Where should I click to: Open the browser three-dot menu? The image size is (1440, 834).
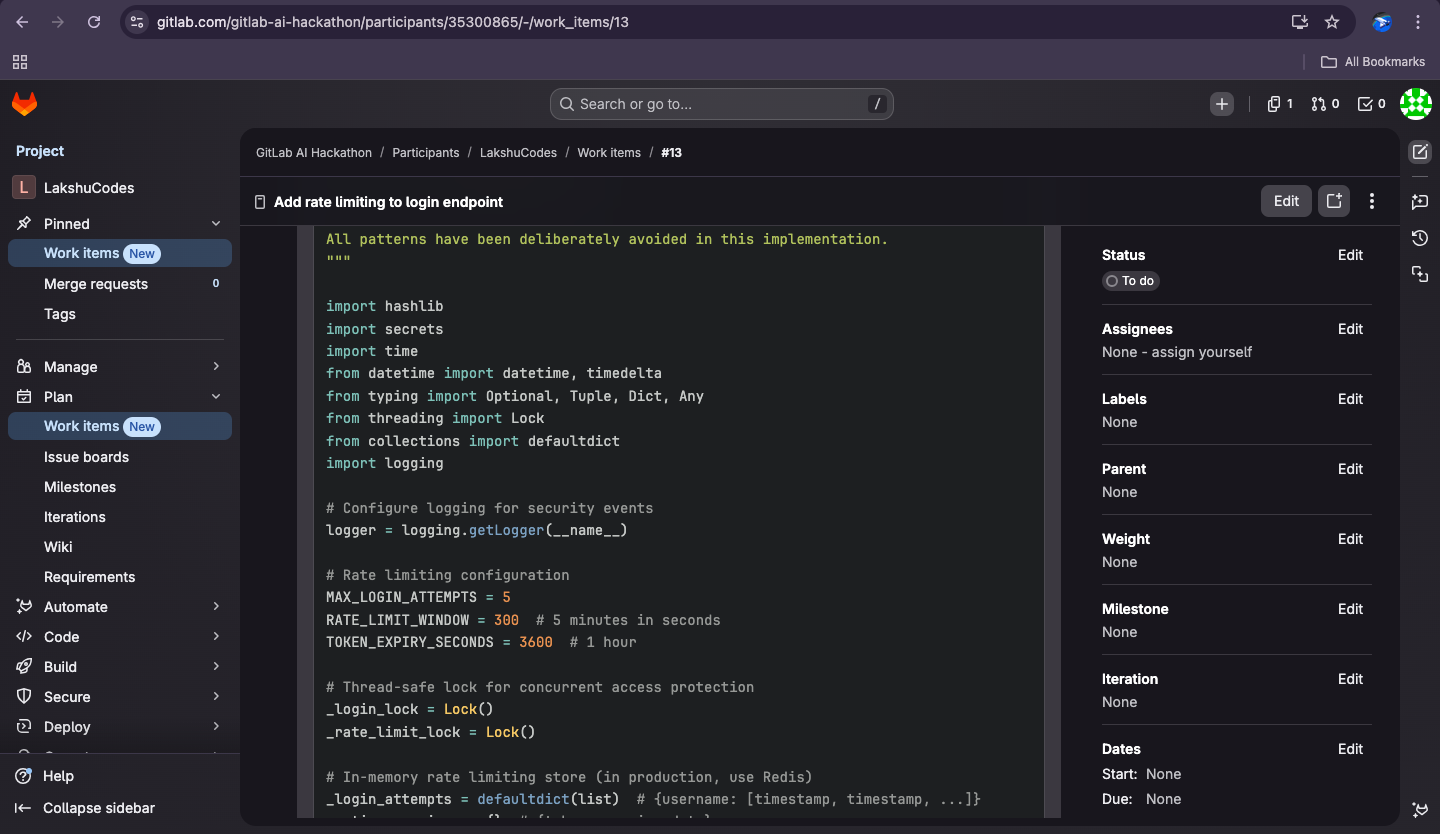1418,22
